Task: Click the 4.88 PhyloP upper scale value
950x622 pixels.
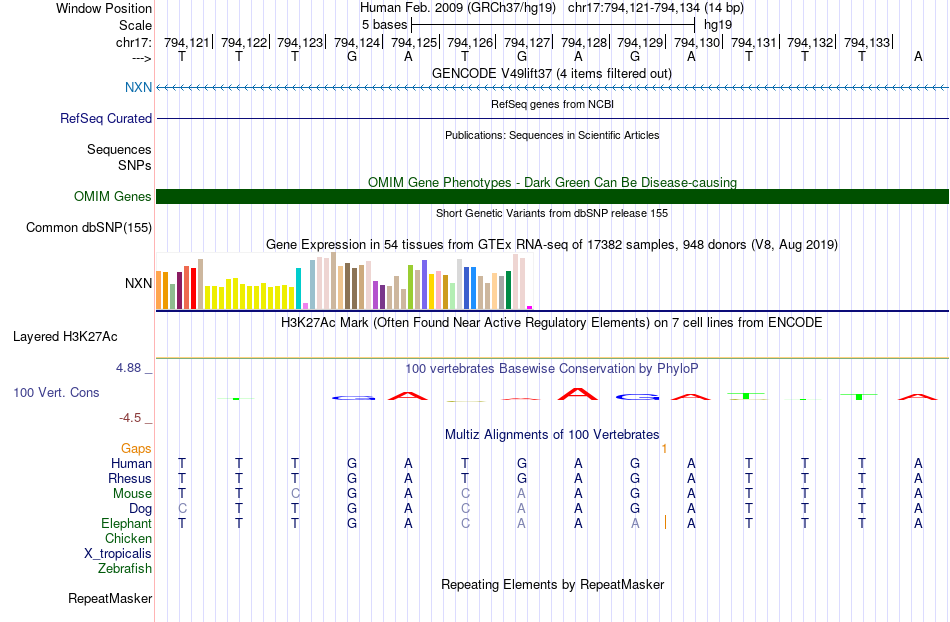Action: 128,368
